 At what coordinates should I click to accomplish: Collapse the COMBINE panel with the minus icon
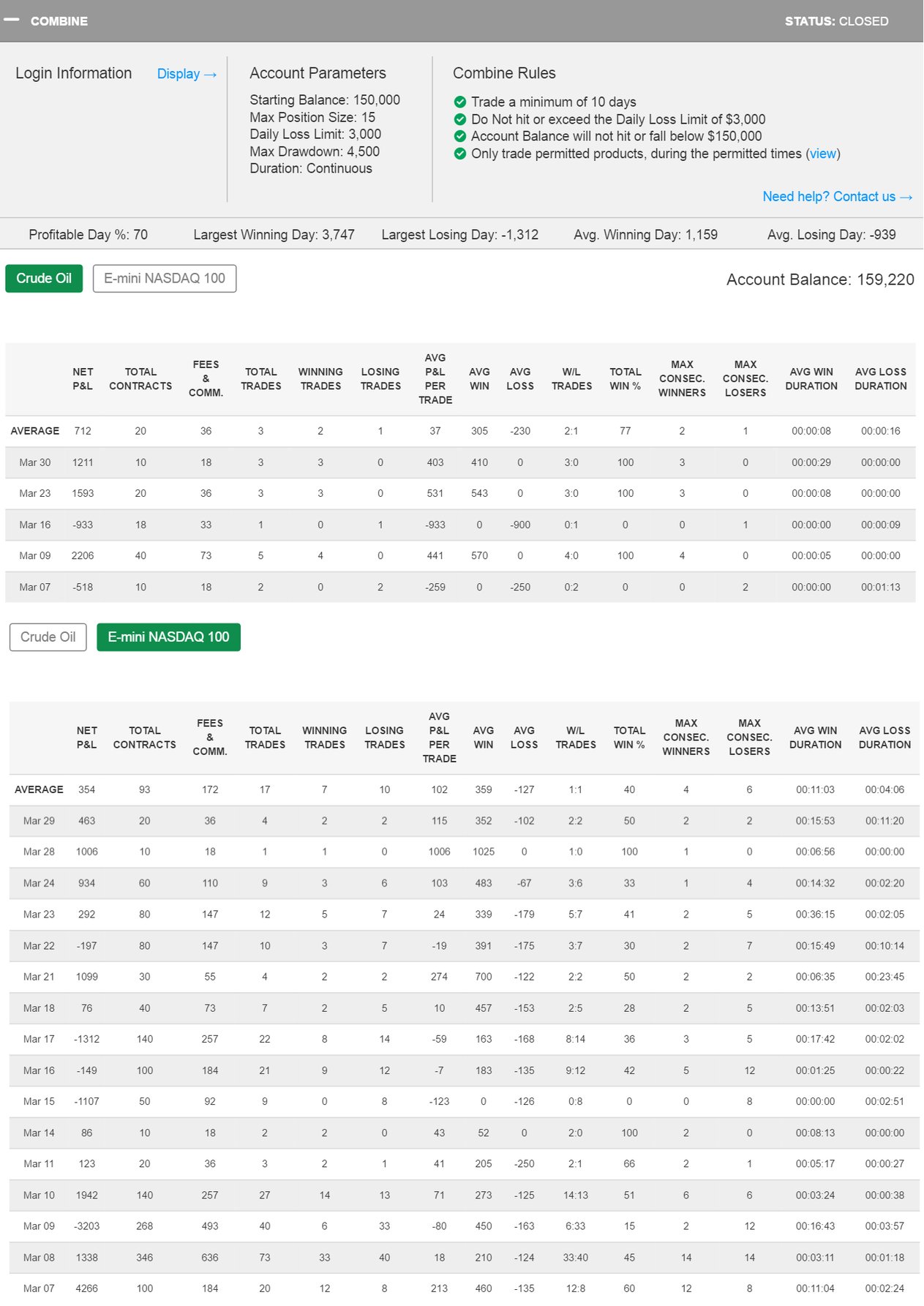coord(11,20)
